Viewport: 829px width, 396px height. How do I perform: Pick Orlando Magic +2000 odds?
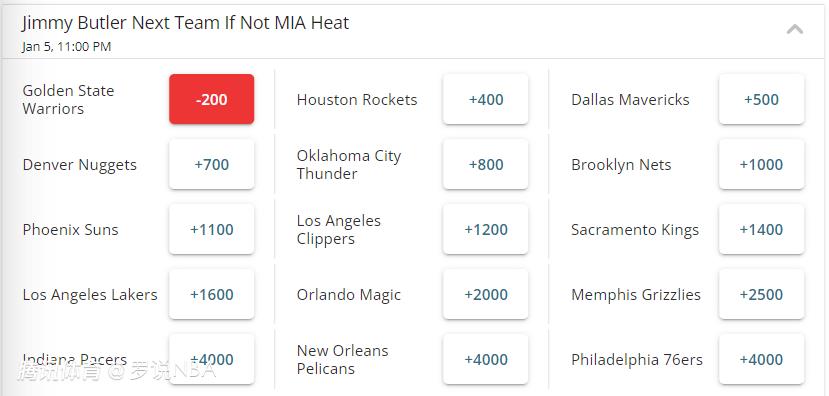coord(485,294)
